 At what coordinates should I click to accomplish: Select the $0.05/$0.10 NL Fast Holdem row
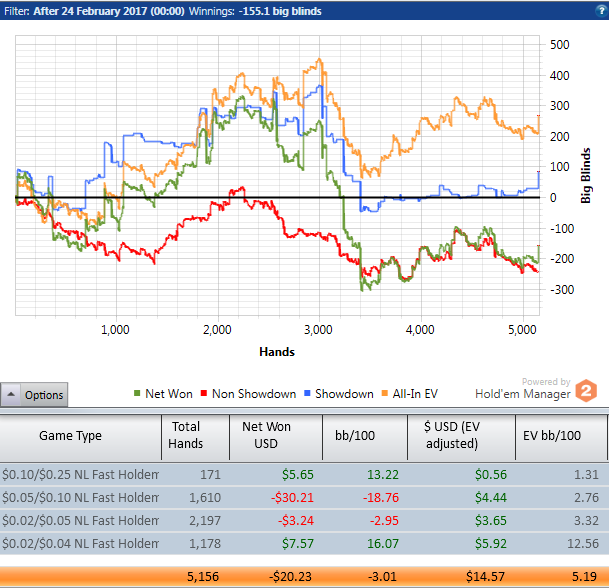[304, 497]
